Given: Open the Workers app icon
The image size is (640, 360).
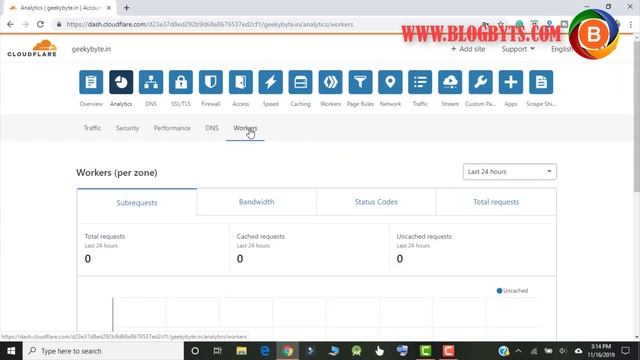Looking at the screenshot, I should point(331,82).
